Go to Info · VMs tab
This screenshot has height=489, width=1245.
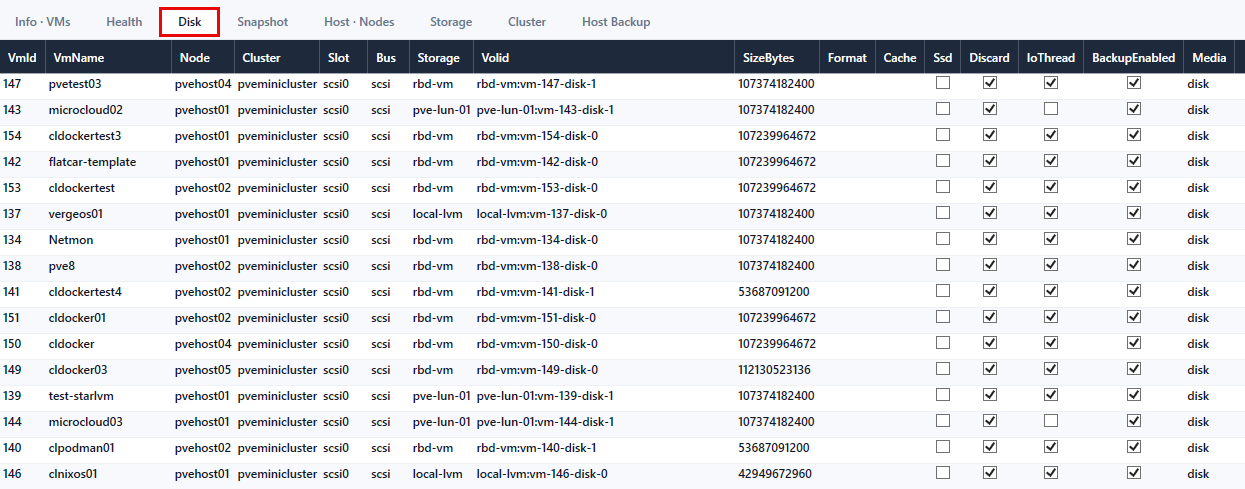[x=43, y=22]
